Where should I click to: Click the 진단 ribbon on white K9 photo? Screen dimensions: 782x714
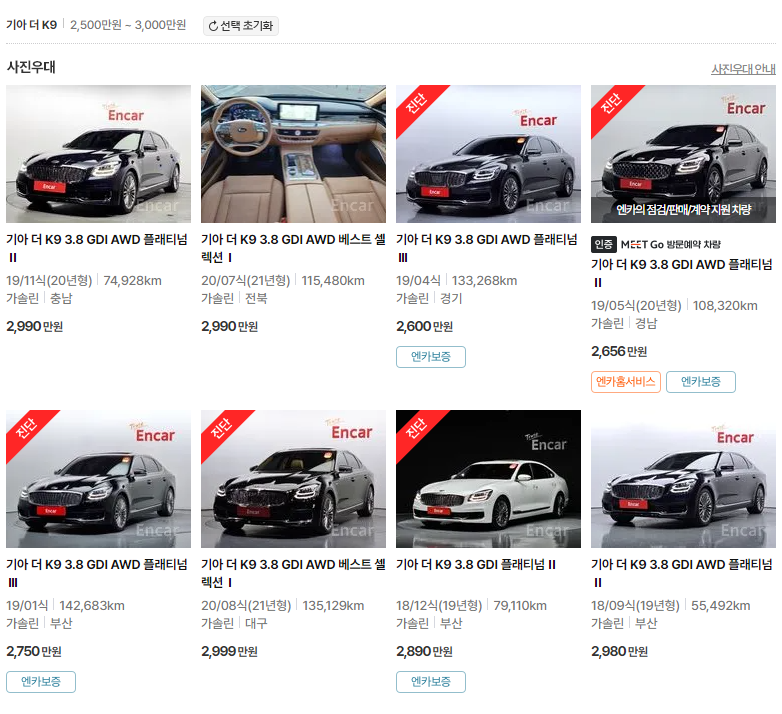pos(416,429)
